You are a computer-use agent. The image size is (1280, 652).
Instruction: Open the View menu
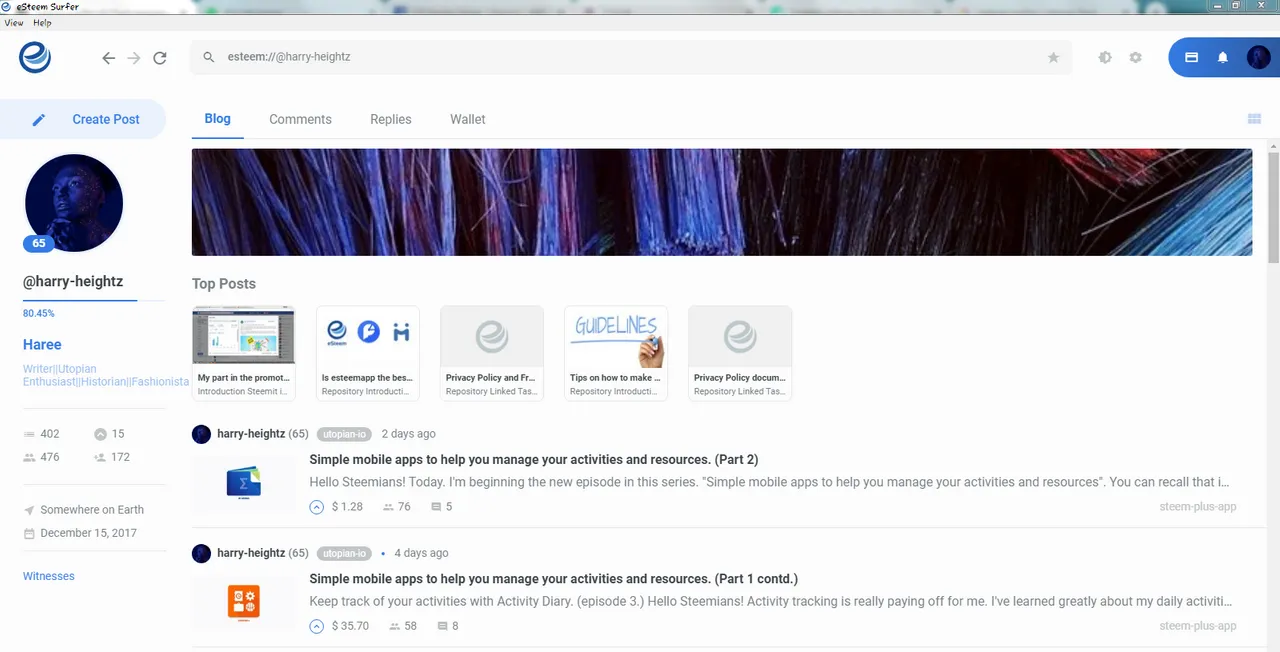(14, 23)
